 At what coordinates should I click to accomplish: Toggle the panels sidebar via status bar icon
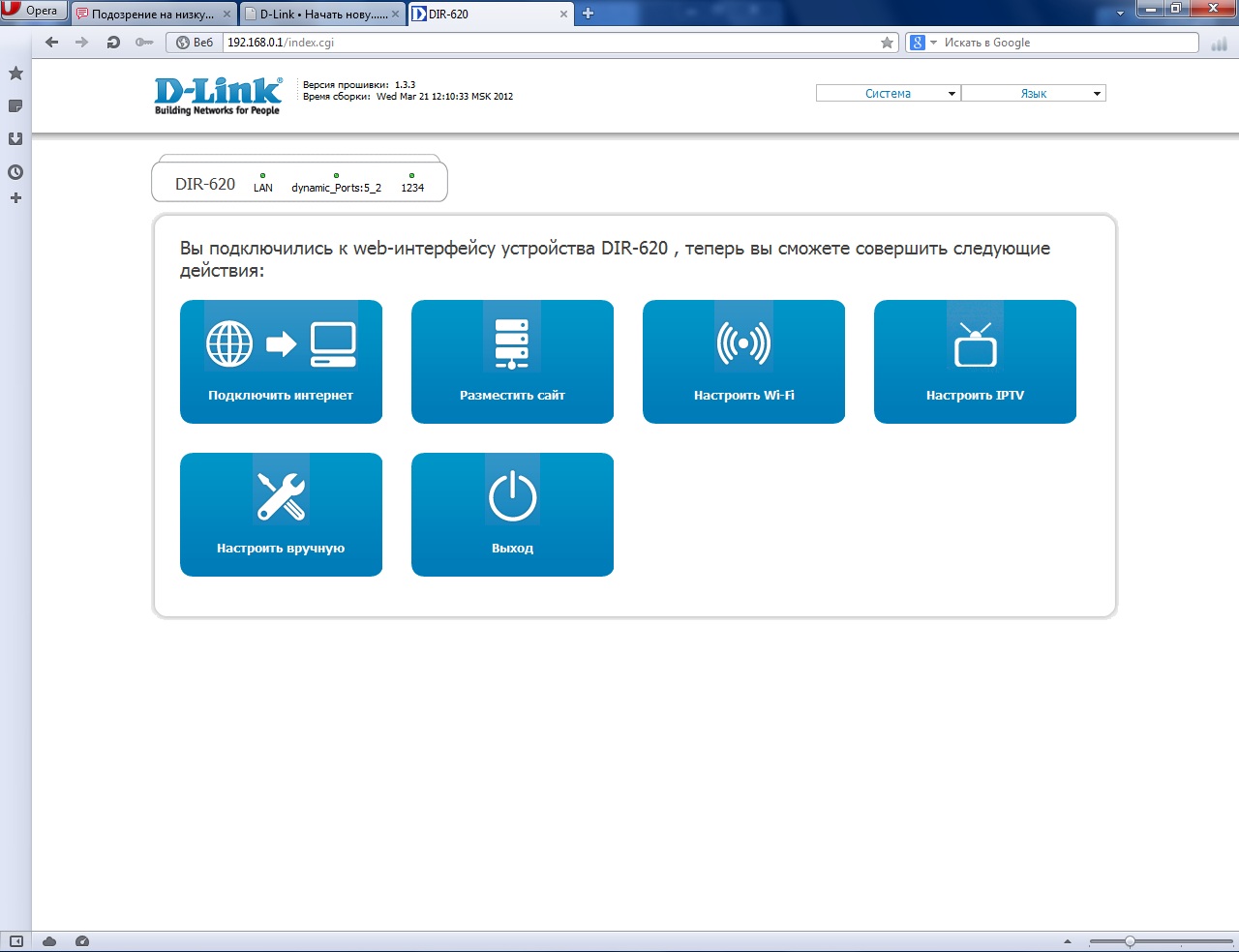coord(15,941)
